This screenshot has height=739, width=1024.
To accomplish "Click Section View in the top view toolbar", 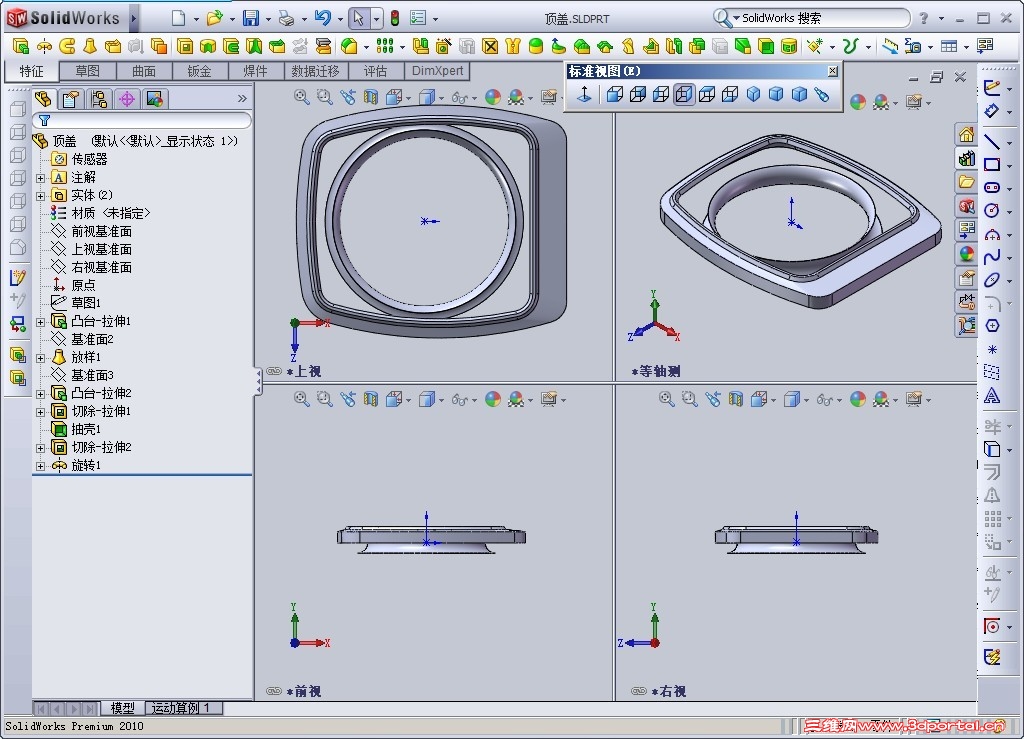I will point(371,97).
